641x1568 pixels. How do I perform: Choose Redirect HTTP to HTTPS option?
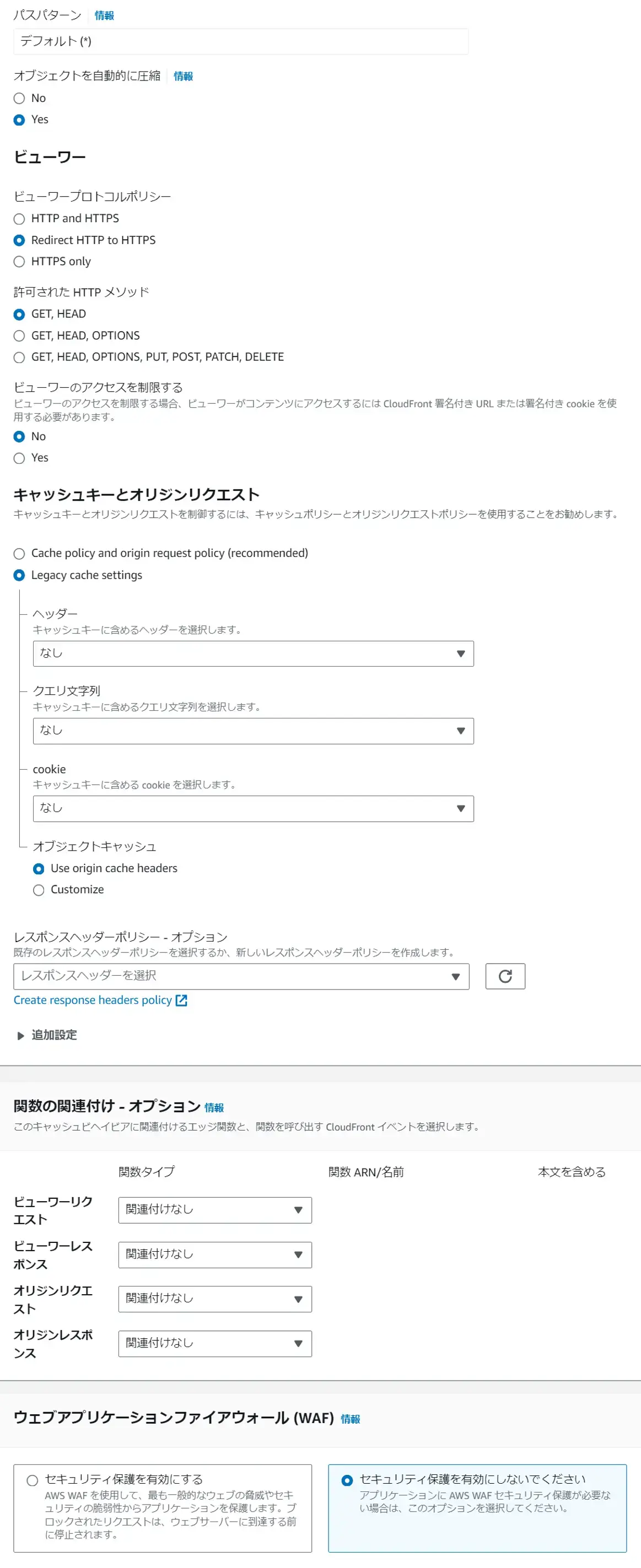click(x=19, y=240)
